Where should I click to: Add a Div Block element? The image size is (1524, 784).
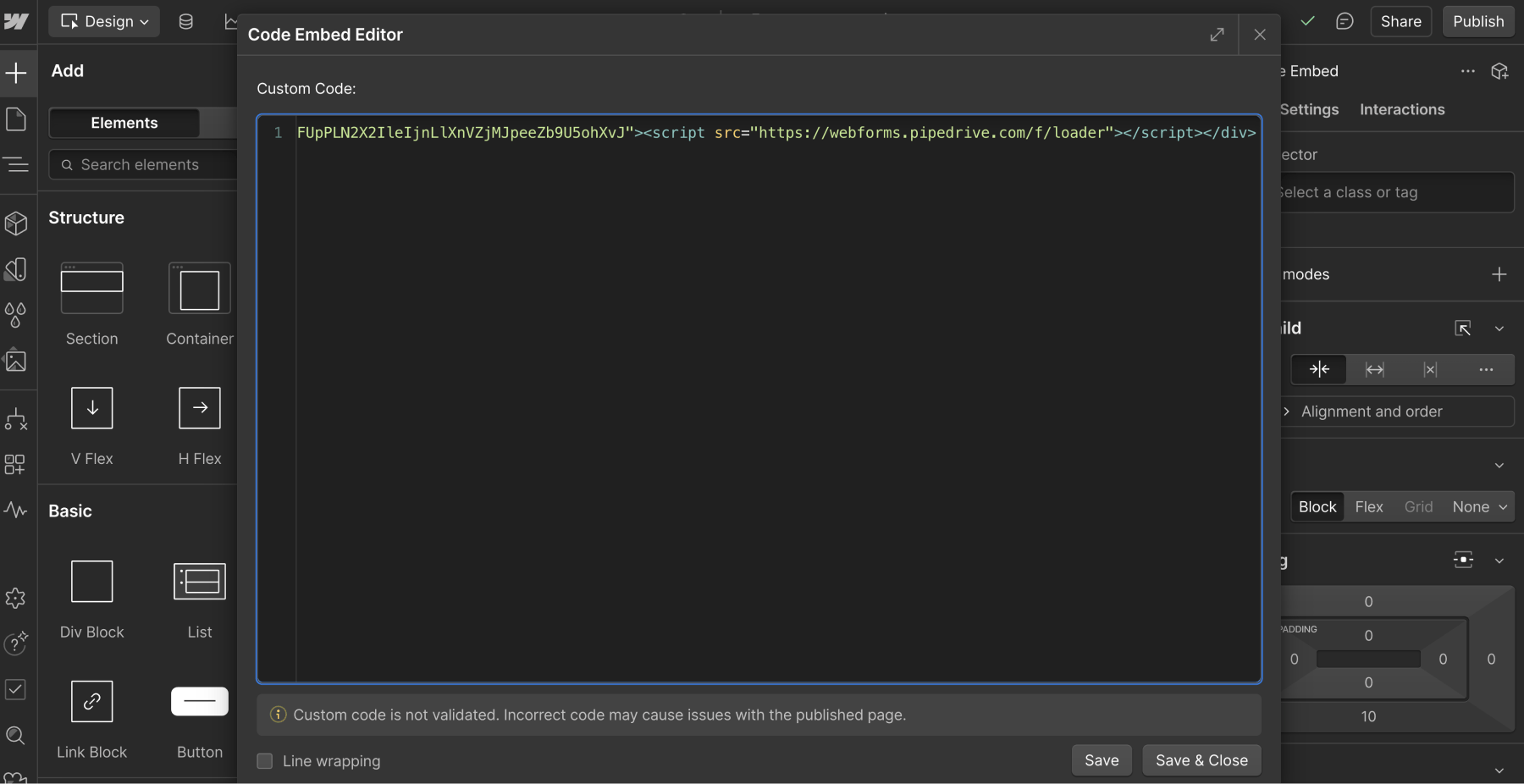coord(92,599)
